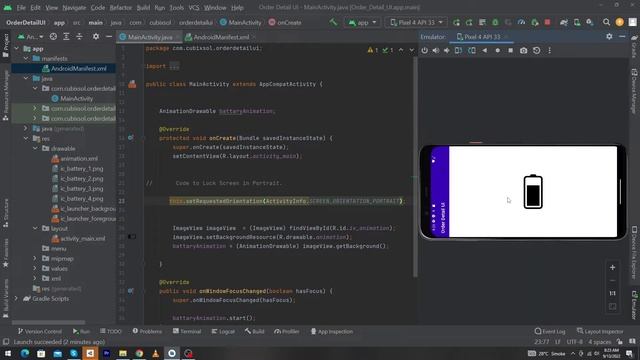Click the emulator volume up icon
This screenshot has height=360, width=640.
click(436, 51)
